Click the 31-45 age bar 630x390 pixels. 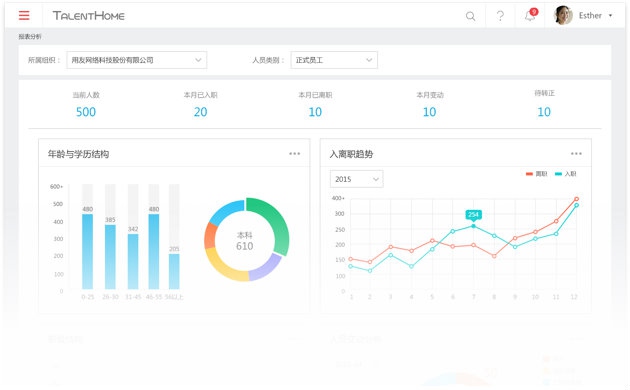pos(133,261)
